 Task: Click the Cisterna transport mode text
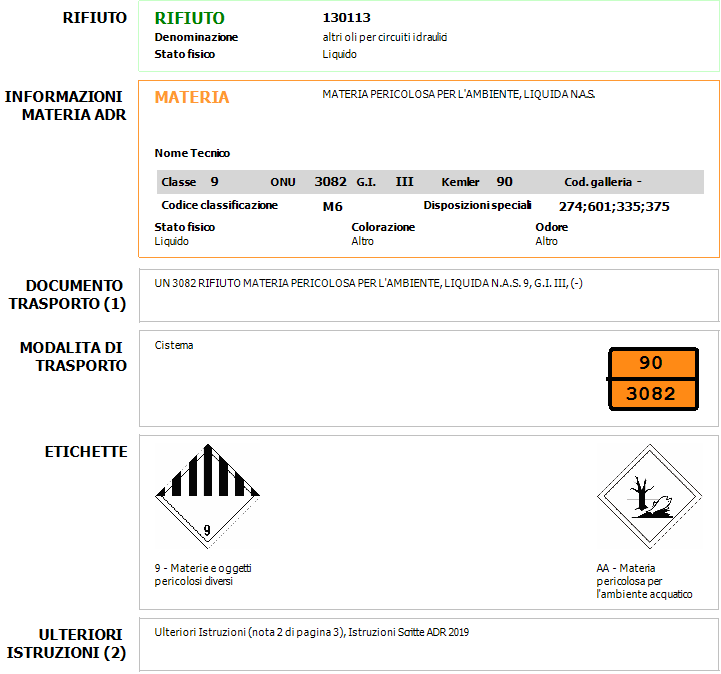[174, 345]
